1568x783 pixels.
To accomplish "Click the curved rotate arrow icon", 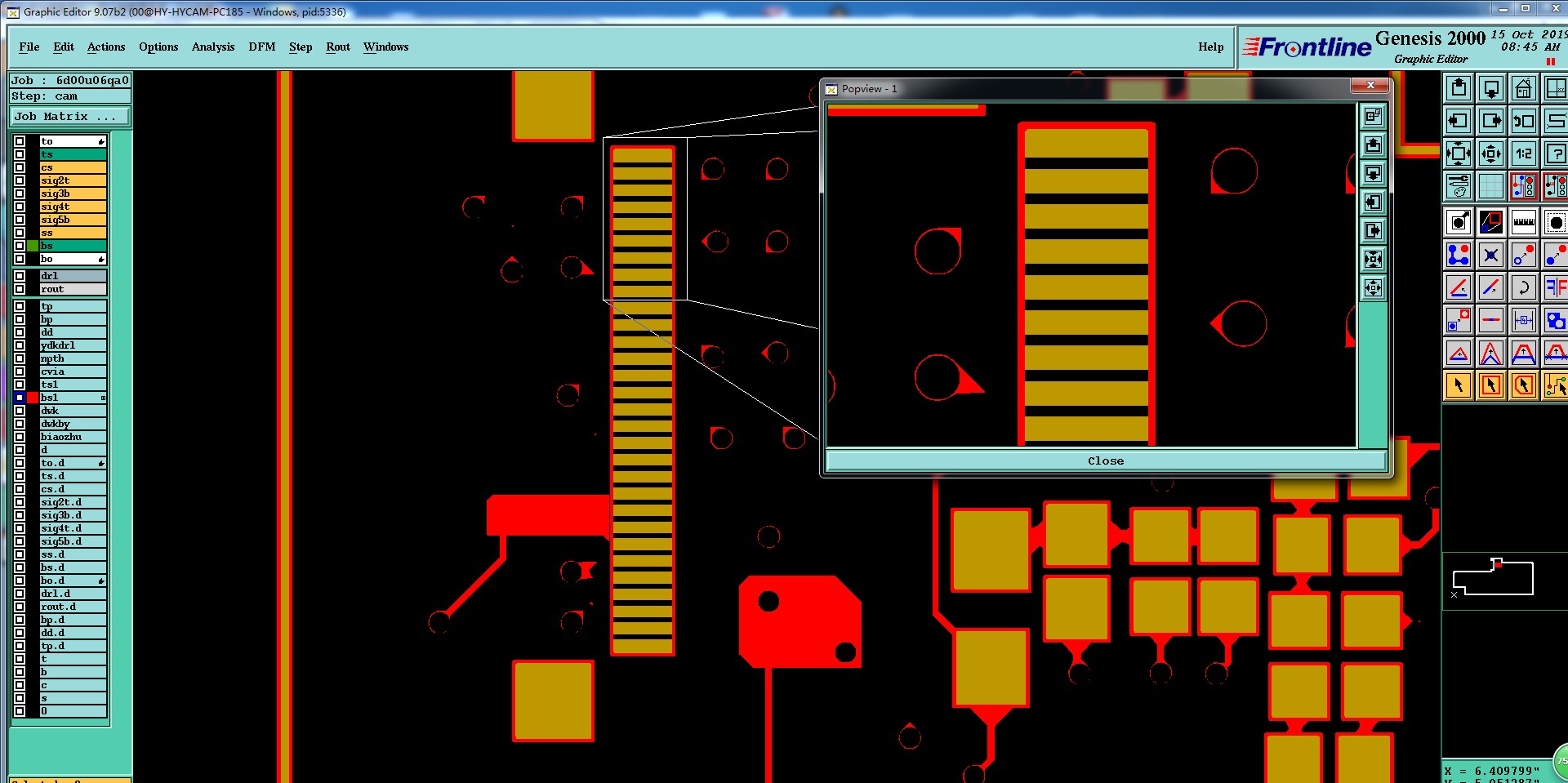I will pos(1524,287).
